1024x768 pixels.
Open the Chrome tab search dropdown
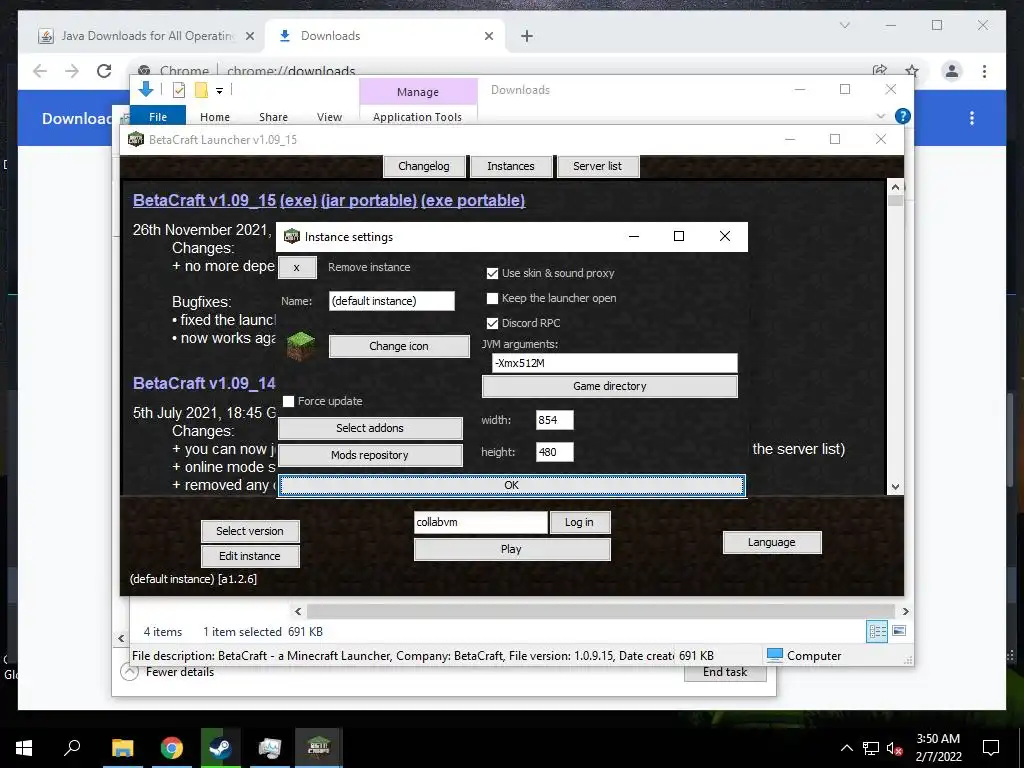pyautogui.click(x=844, y=25)
